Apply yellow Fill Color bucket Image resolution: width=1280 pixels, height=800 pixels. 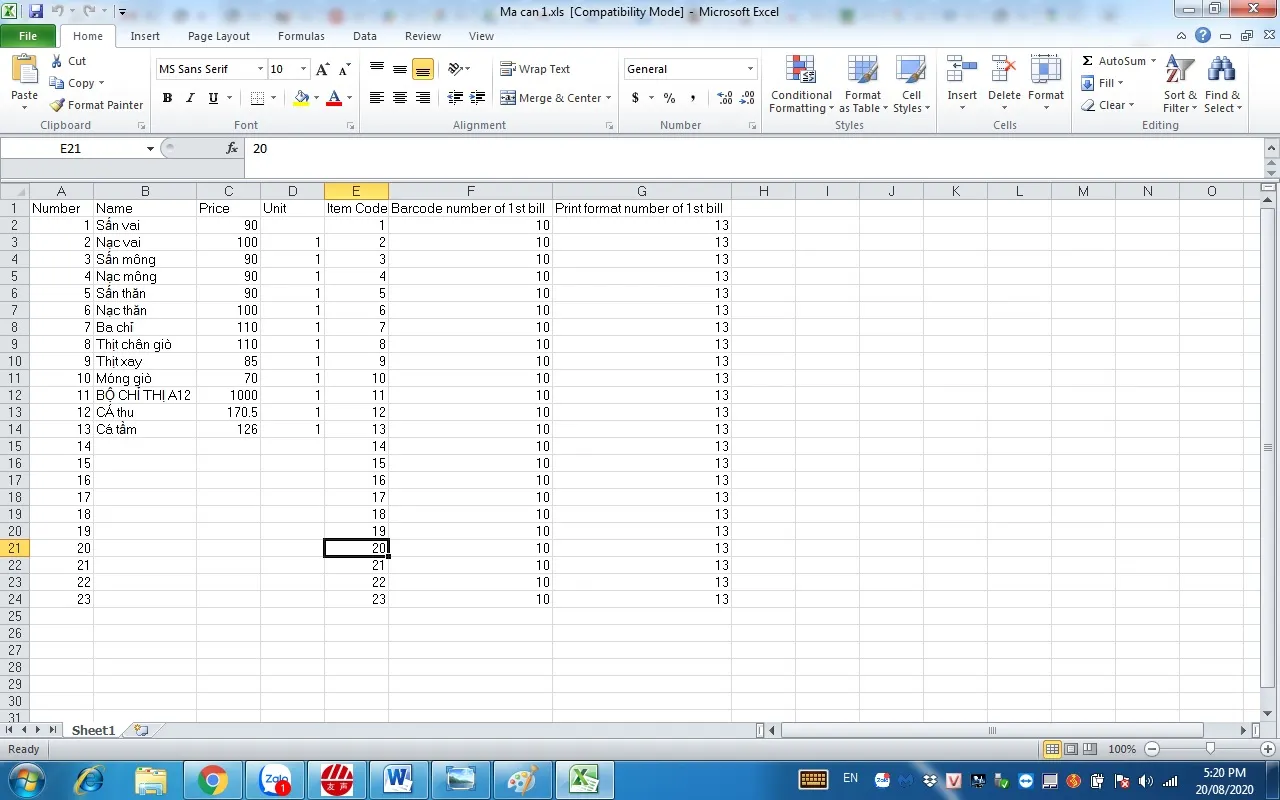click(x=301, y=98)
